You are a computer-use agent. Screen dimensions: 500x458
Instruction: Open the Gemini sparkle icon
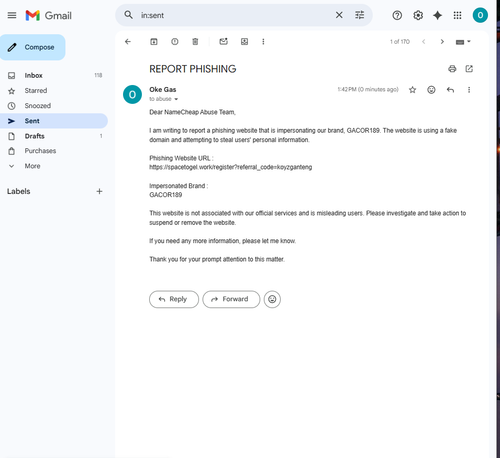pos(437,15)
